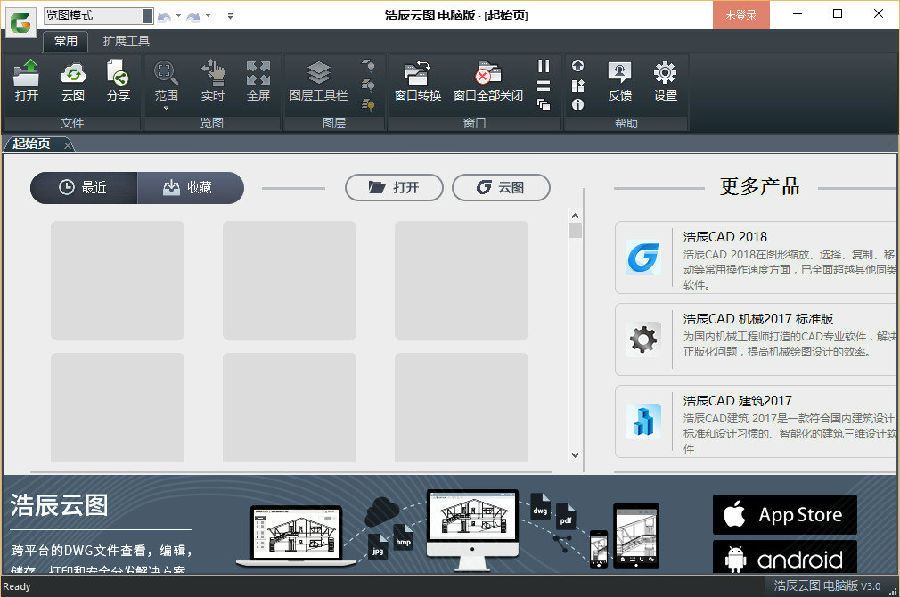Open a drawing with the 打开 toolbar icon
900x597 pixels.
point(26,80)
